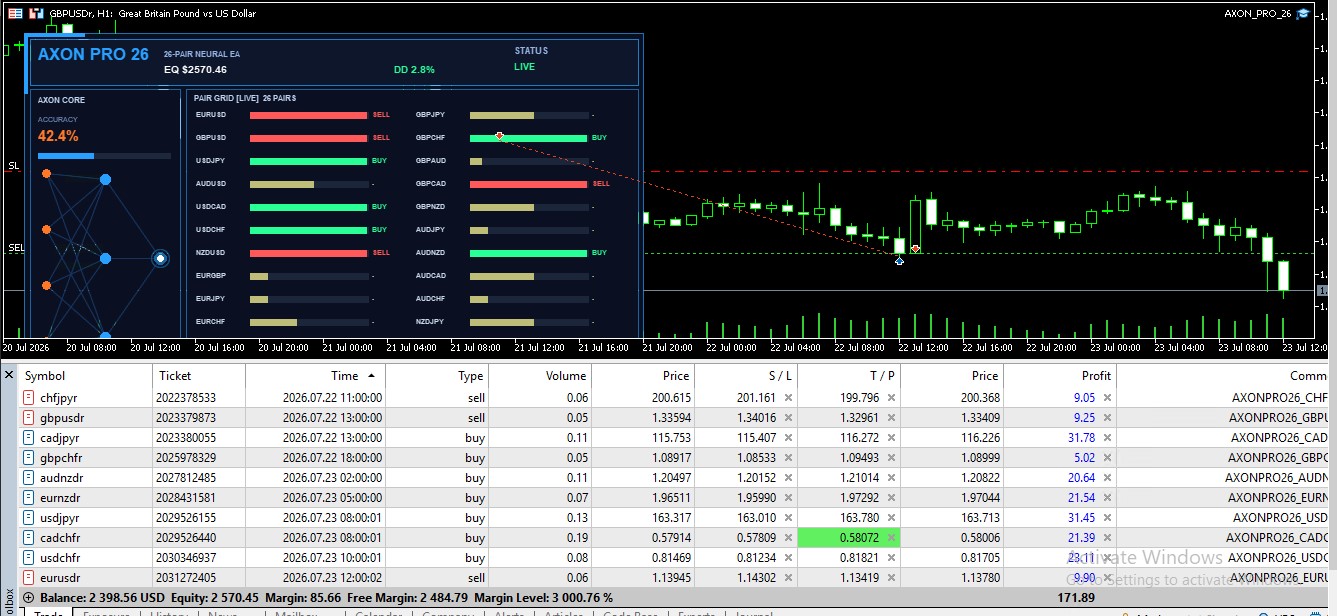Close the cadjpyr position with profit 31.78

click(x=1107, y=438)
